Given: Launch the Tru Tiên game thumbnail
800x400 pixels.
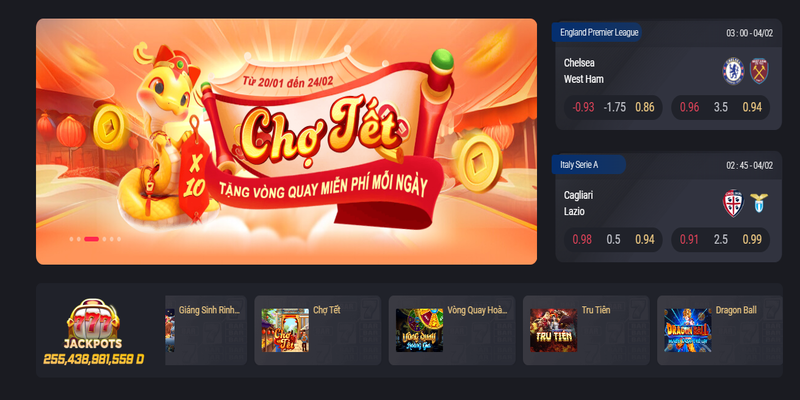Looking at the screenshot, I should pos(554,330).
